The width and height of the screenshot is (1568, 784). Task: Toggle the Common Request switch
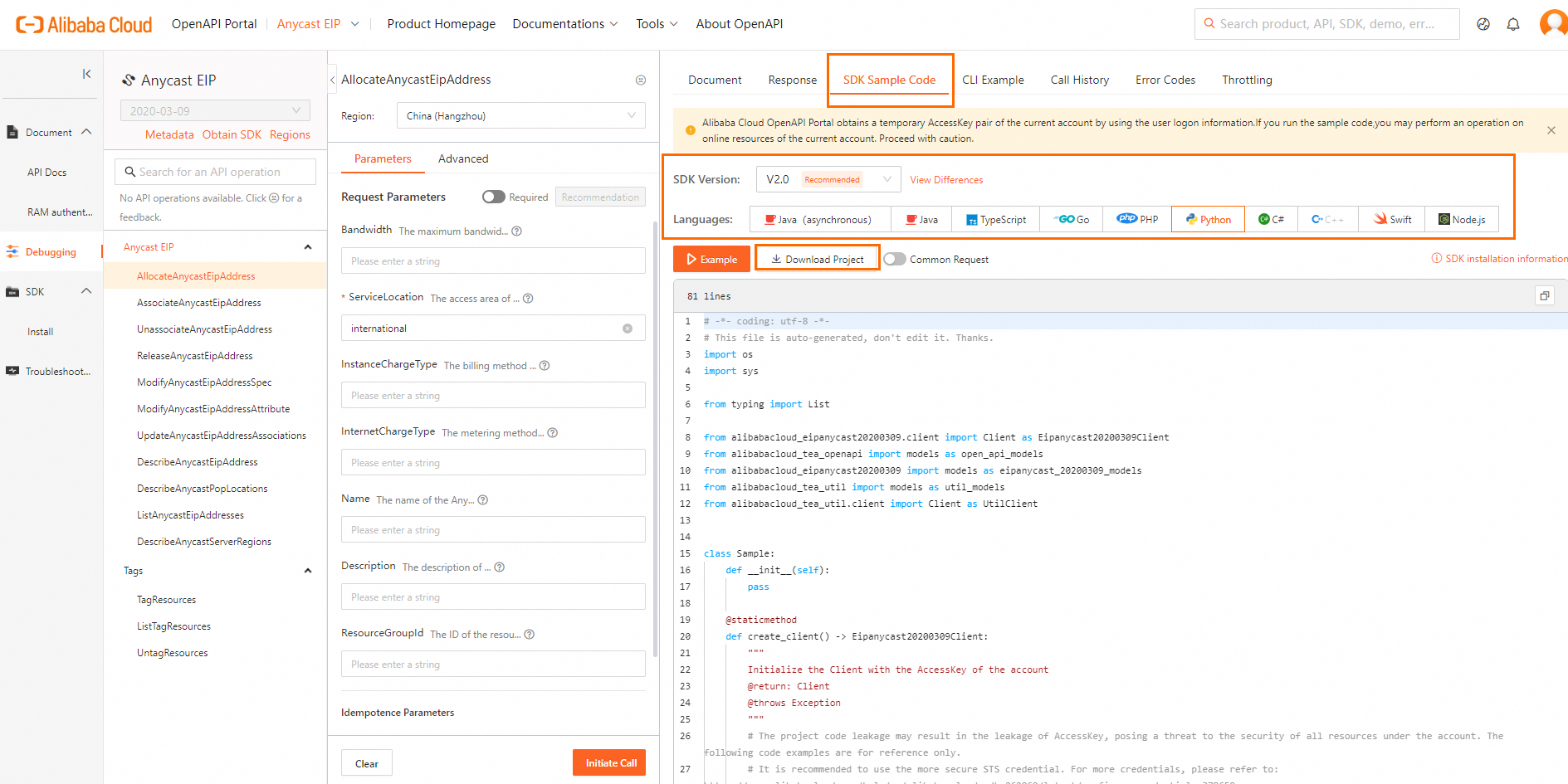tap(895, 259)
